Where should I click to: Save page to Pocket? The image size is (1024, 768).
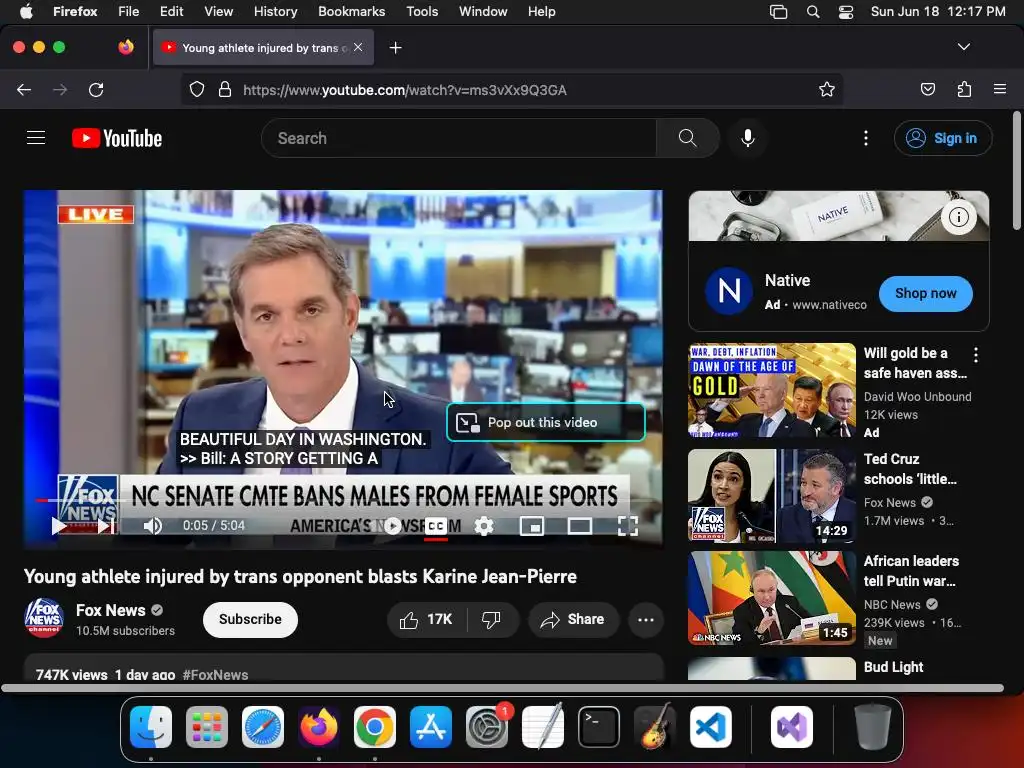click(927, 89)
